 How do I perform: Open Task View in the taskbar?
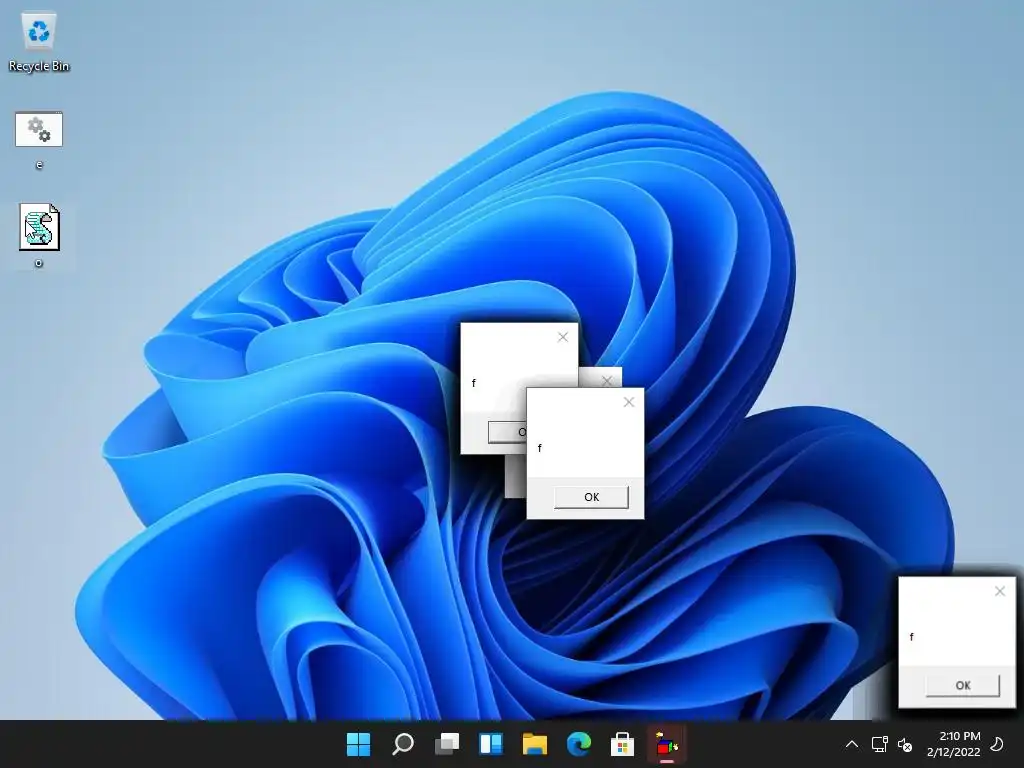(447, 744)
